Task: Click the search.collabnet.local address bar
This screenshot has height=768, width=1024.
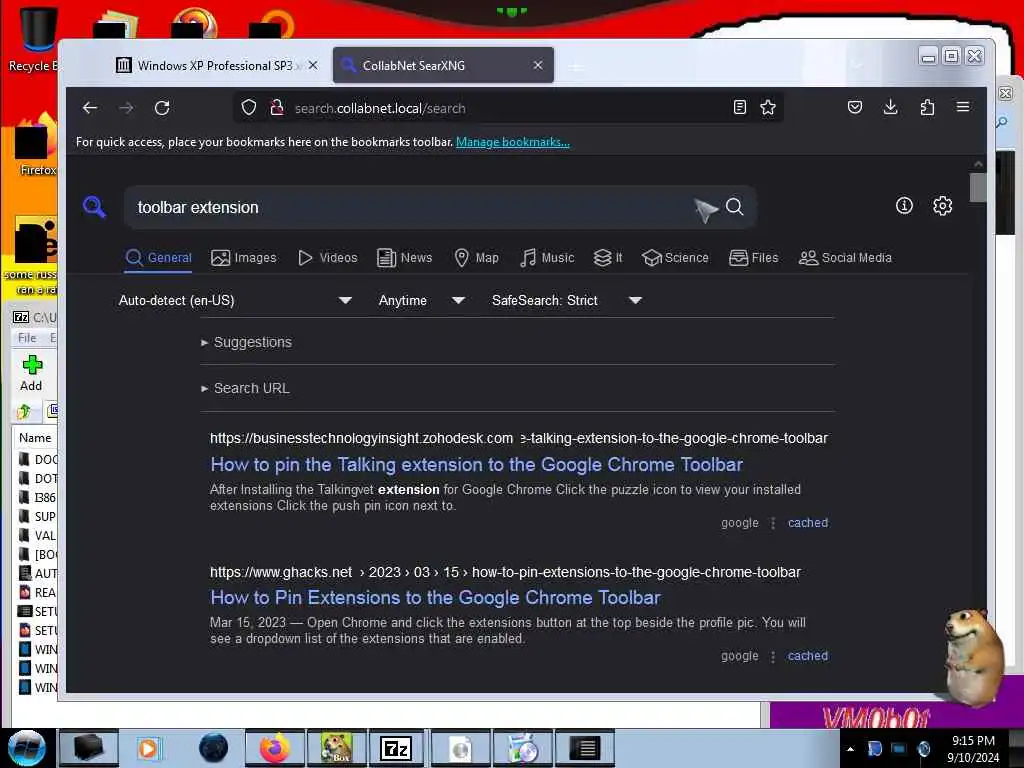Action: click(509, 108)
